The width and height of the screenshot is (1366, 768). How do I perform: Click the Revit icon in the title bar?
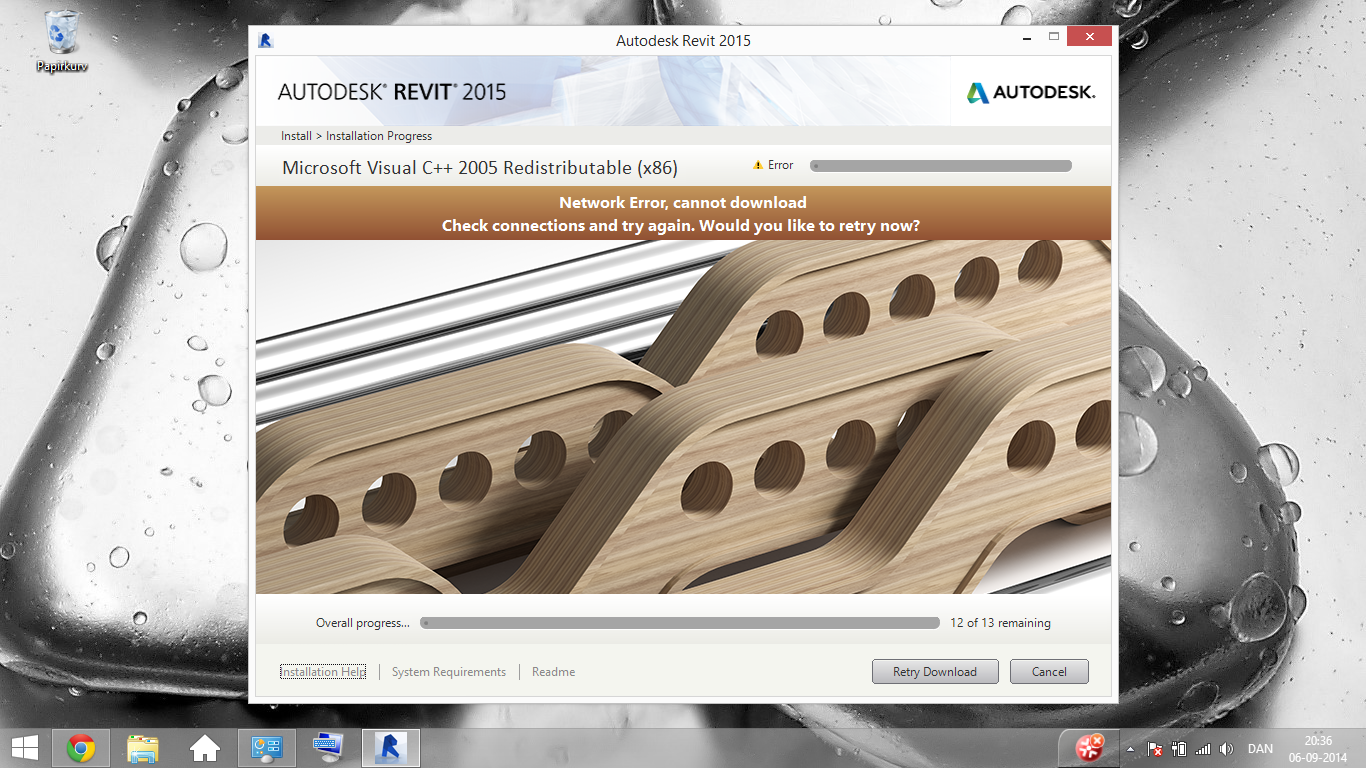[x=266, y=40]
